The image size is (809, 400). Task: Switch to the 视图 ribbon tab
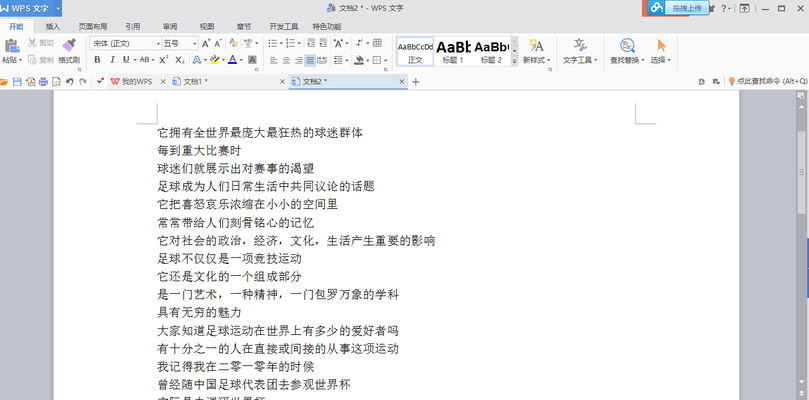207,27
